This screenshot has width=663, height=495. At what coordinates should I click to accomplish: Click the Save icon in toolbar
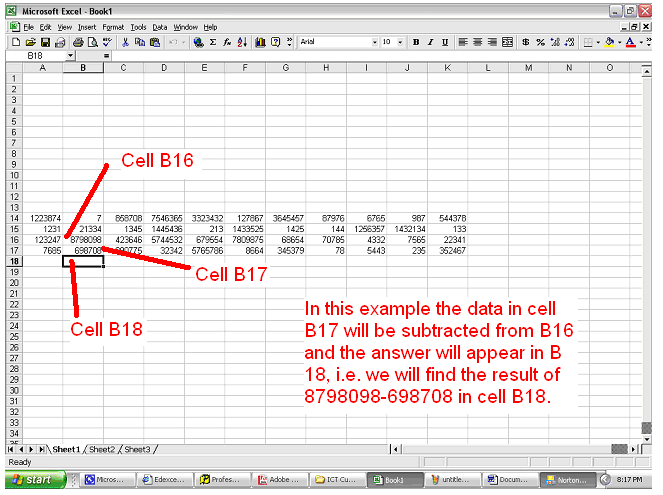click(46, 43)
